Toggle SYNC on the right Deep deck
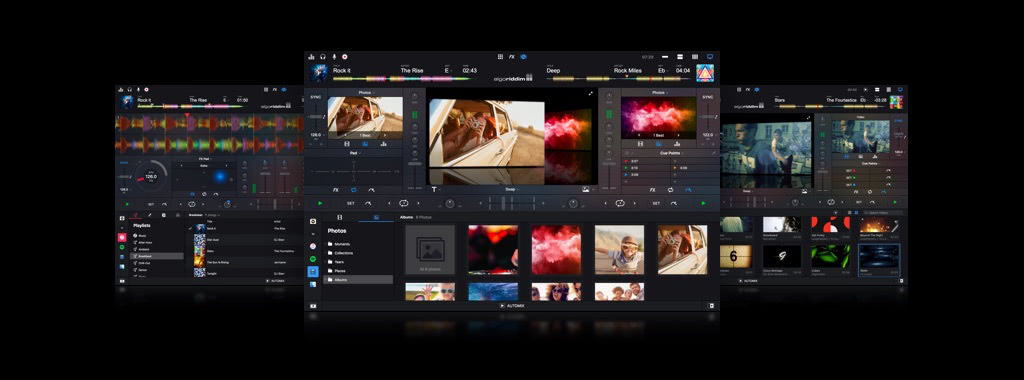 [707, 97]
